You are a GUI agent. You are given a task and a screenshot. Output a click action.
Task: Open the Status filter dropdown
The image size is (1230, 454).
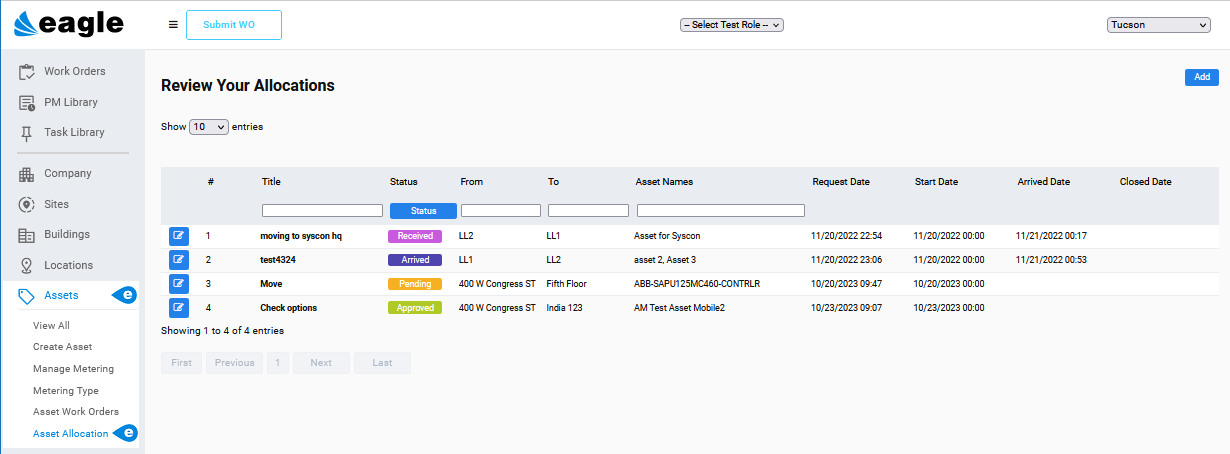(423, 211)
